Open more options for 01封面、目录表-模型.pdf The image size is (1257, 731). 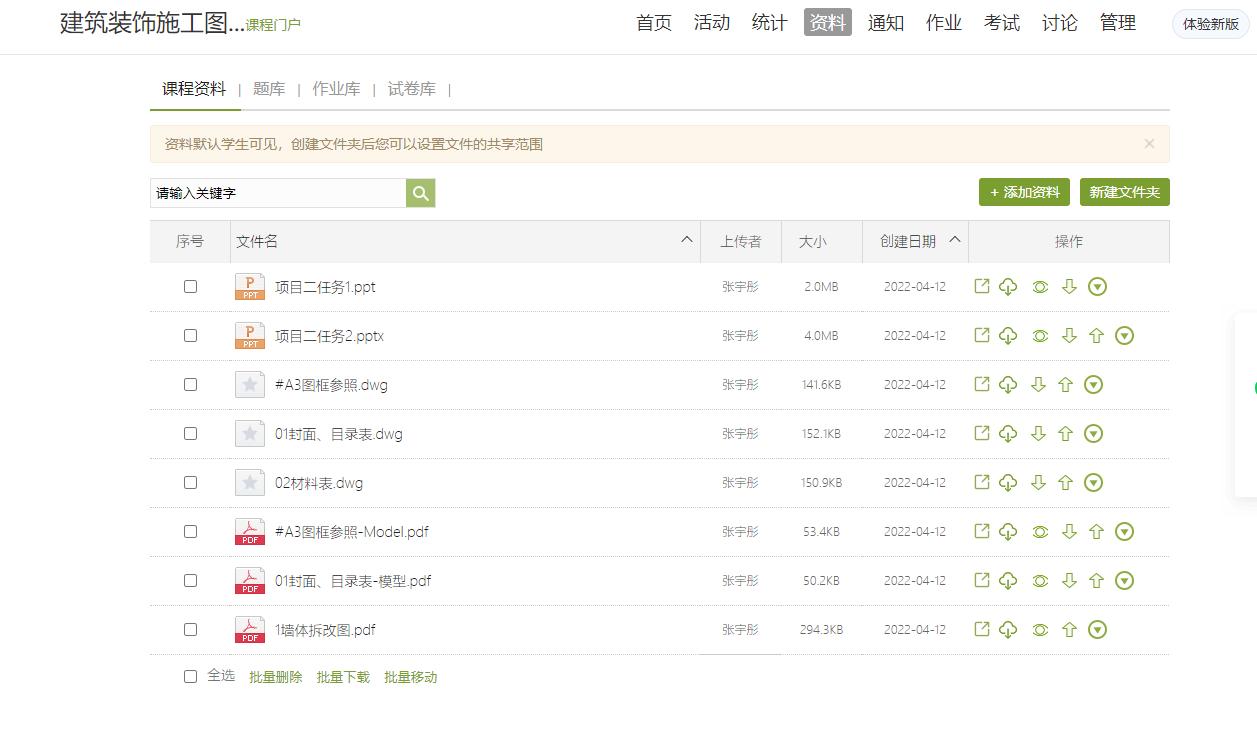tap(1124, 581)
